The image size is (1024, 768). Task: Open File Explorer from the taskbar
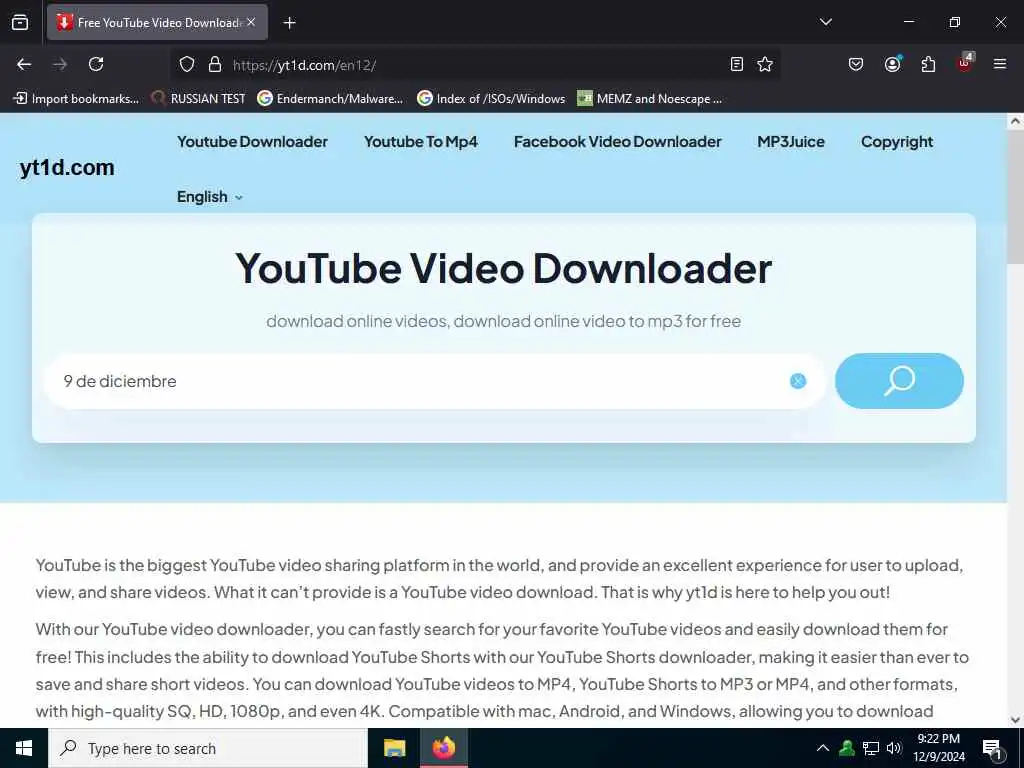(394, 748)
